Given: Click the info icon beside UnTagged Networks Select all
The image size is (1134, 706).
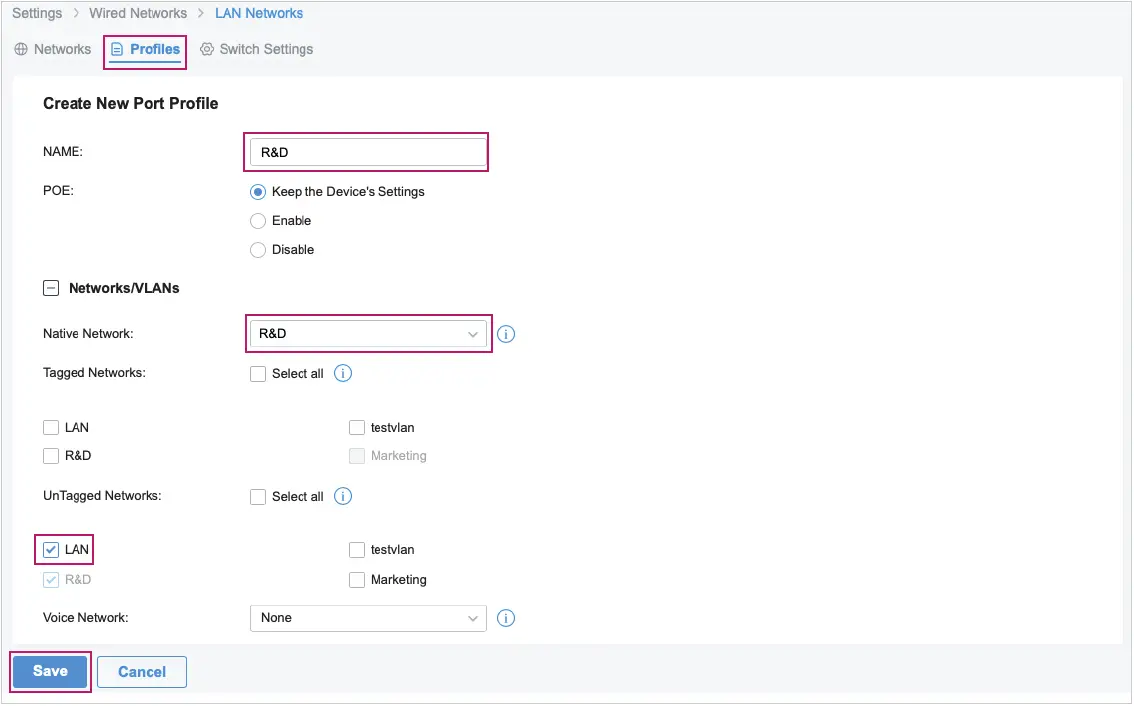Looking at the screenshot, I should click(x=342, y=495).
